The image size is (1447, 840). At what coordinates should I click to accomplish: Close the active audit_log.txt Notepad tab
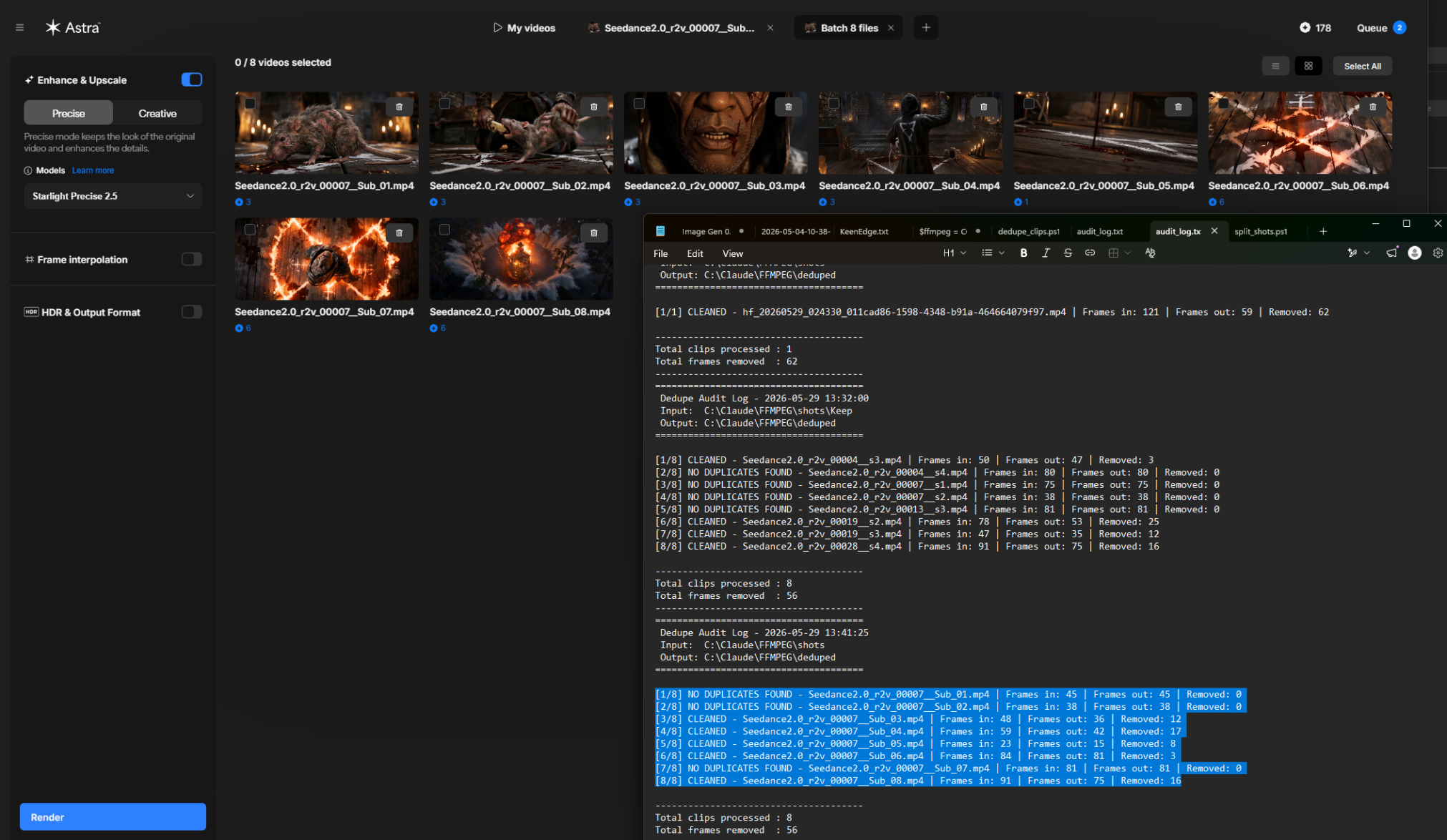coord(1214,231)
